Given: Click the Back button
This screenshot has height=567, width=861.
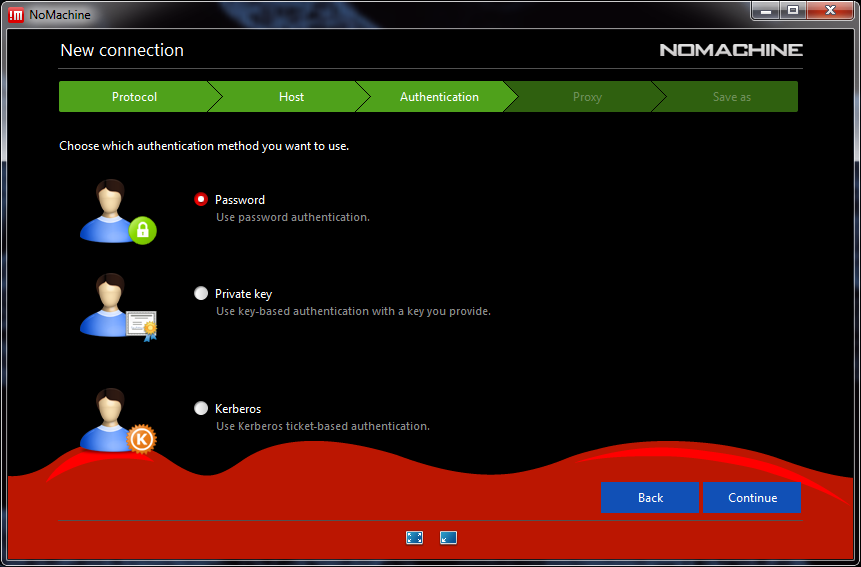Looking at the screenshot, I should [x=650, y=498].
